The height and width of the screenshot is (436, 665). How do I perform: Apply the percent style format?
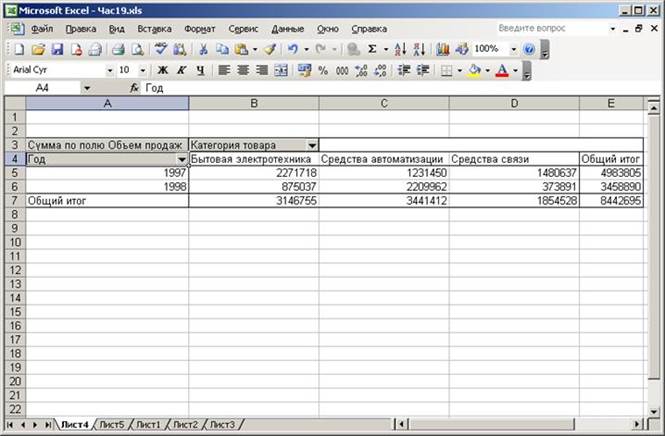click(x=323, y=70)
